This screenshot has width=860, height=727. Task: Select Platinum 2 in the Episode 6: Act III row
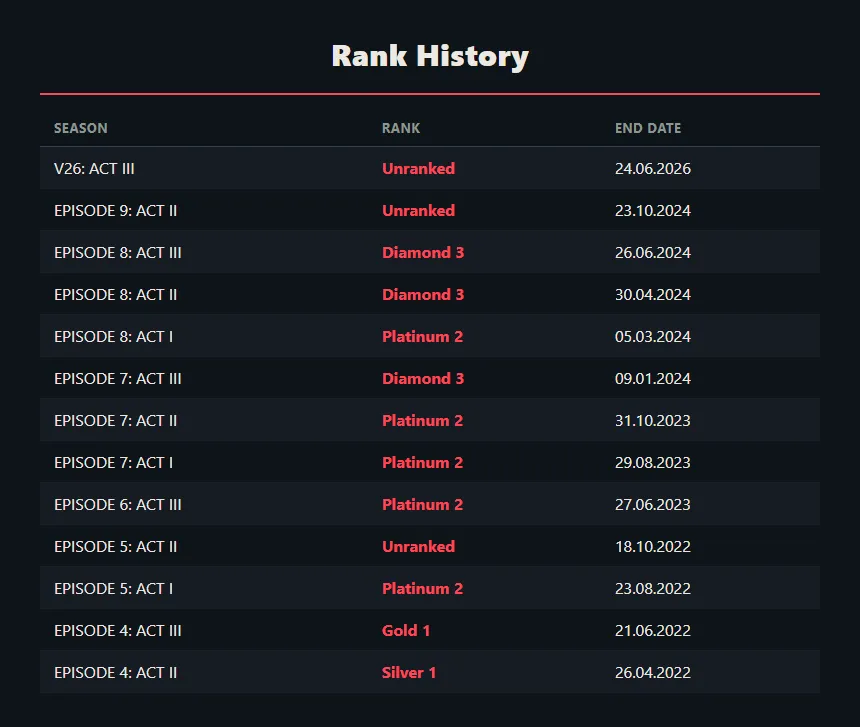click(x=422, y=505)
